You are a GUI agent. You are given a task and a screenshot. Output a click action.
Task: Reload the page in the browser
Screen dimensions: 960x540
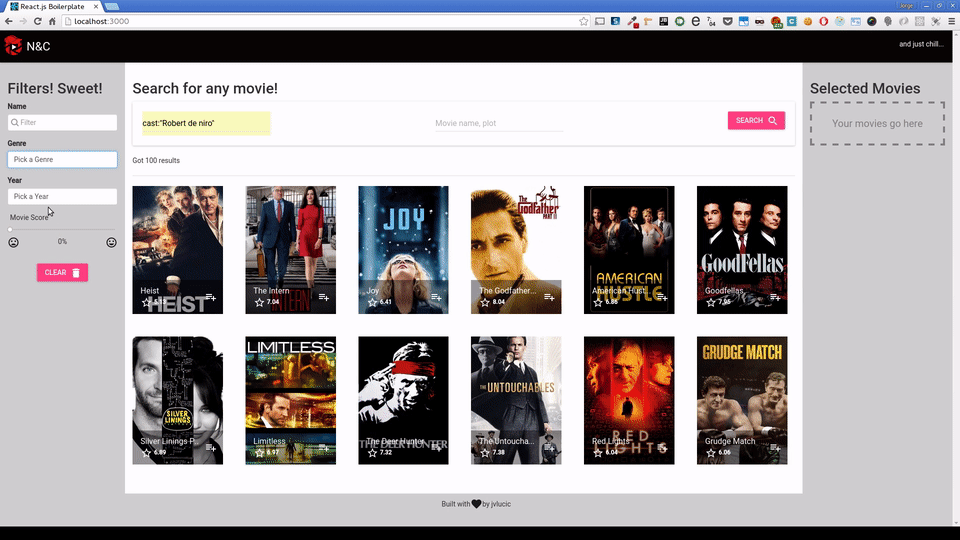37,21
